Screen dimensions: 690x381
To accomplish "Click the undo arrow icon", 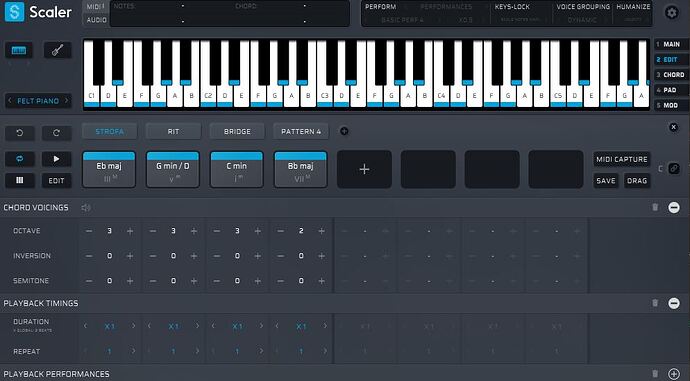I will [x=19, y=133].
